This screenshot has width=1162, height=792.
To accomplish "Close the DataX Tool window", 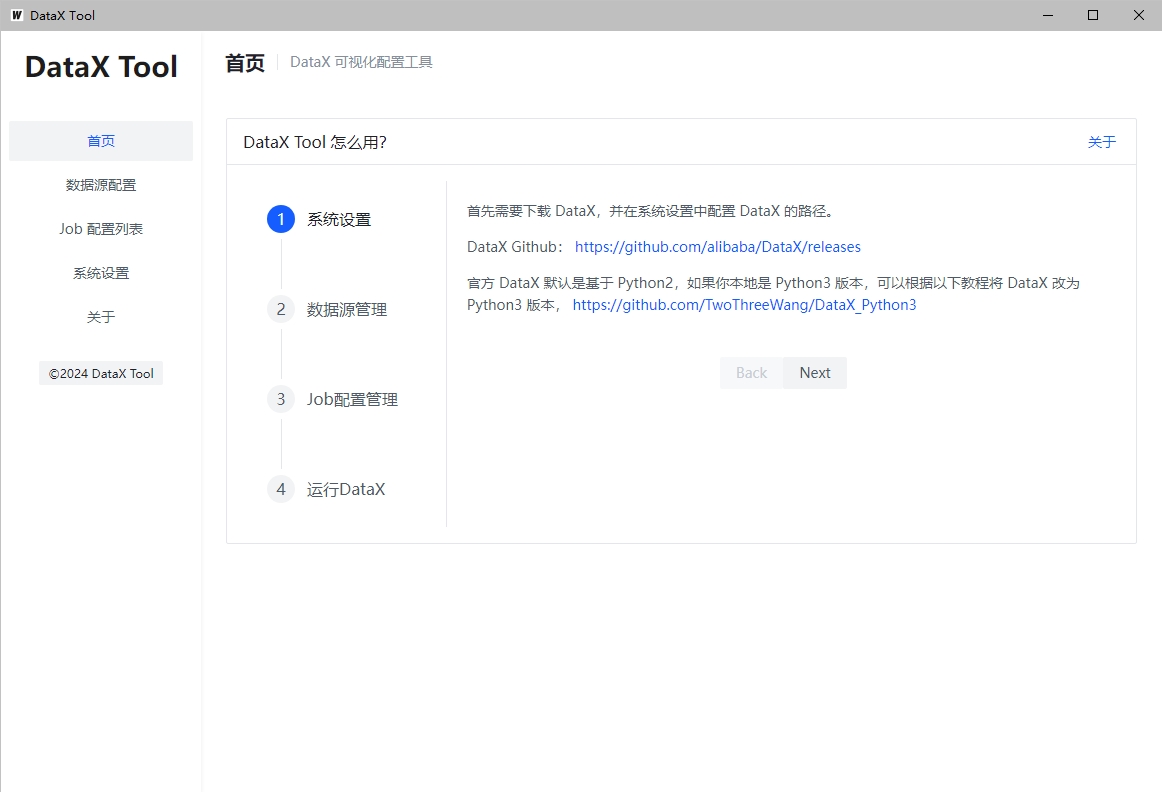I will [x=1139, y=15].
